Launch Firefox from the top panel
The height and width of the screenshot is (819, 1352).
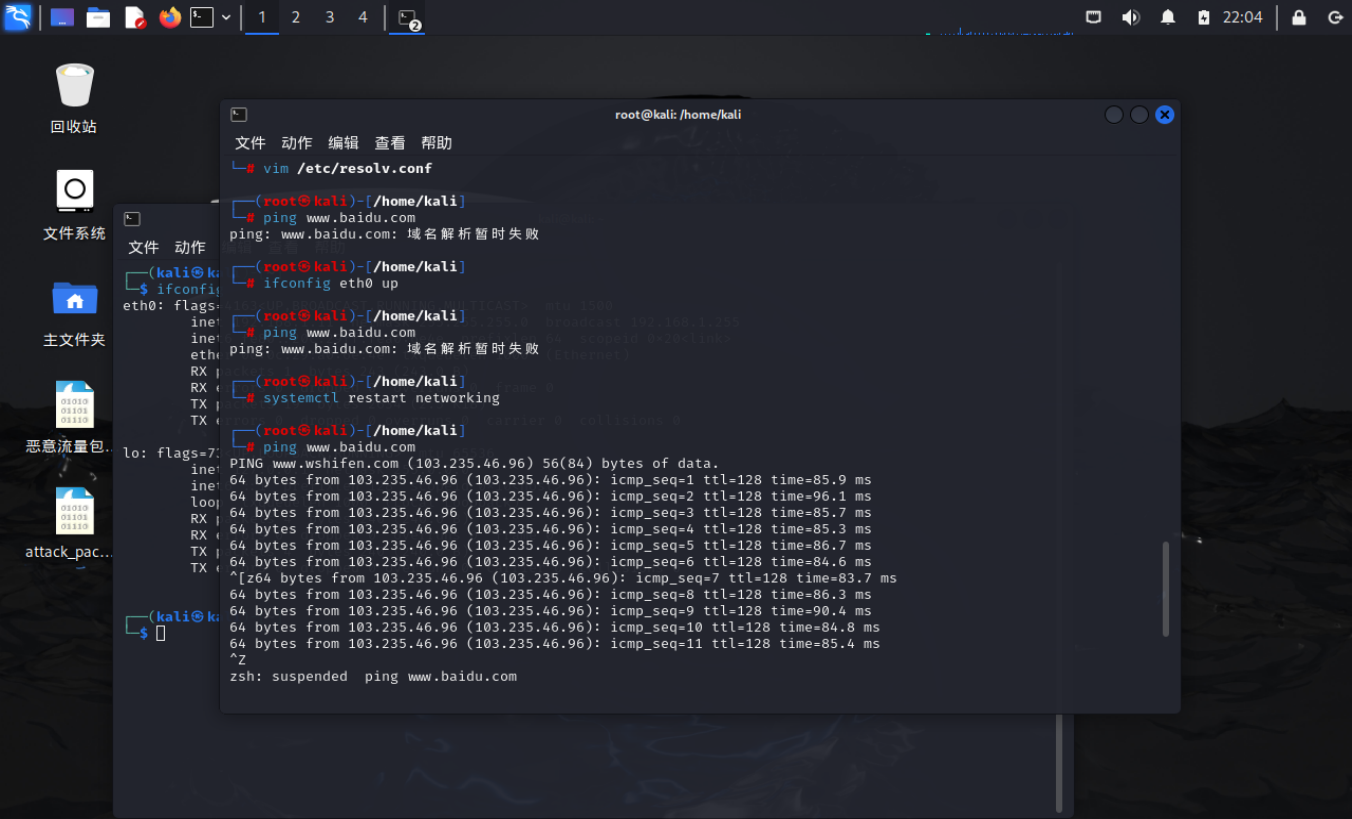click(x=170, y=17)
